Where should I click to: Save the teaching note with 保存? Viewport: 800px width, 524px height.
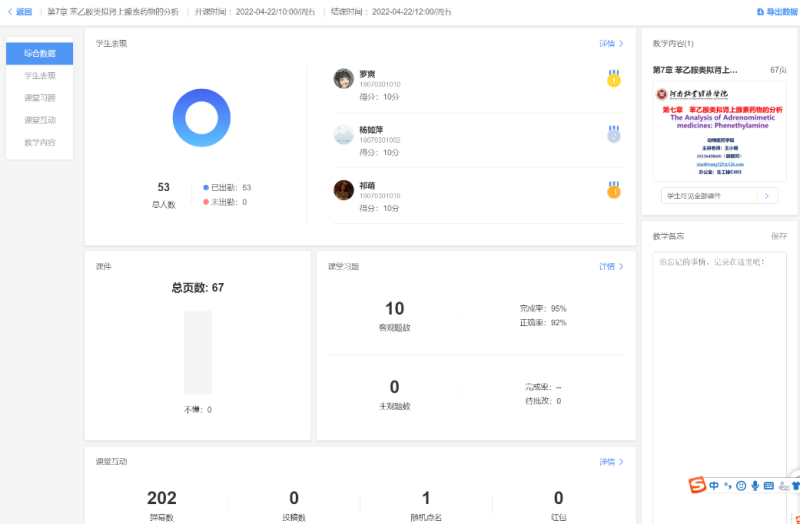(x=778, y=236)
